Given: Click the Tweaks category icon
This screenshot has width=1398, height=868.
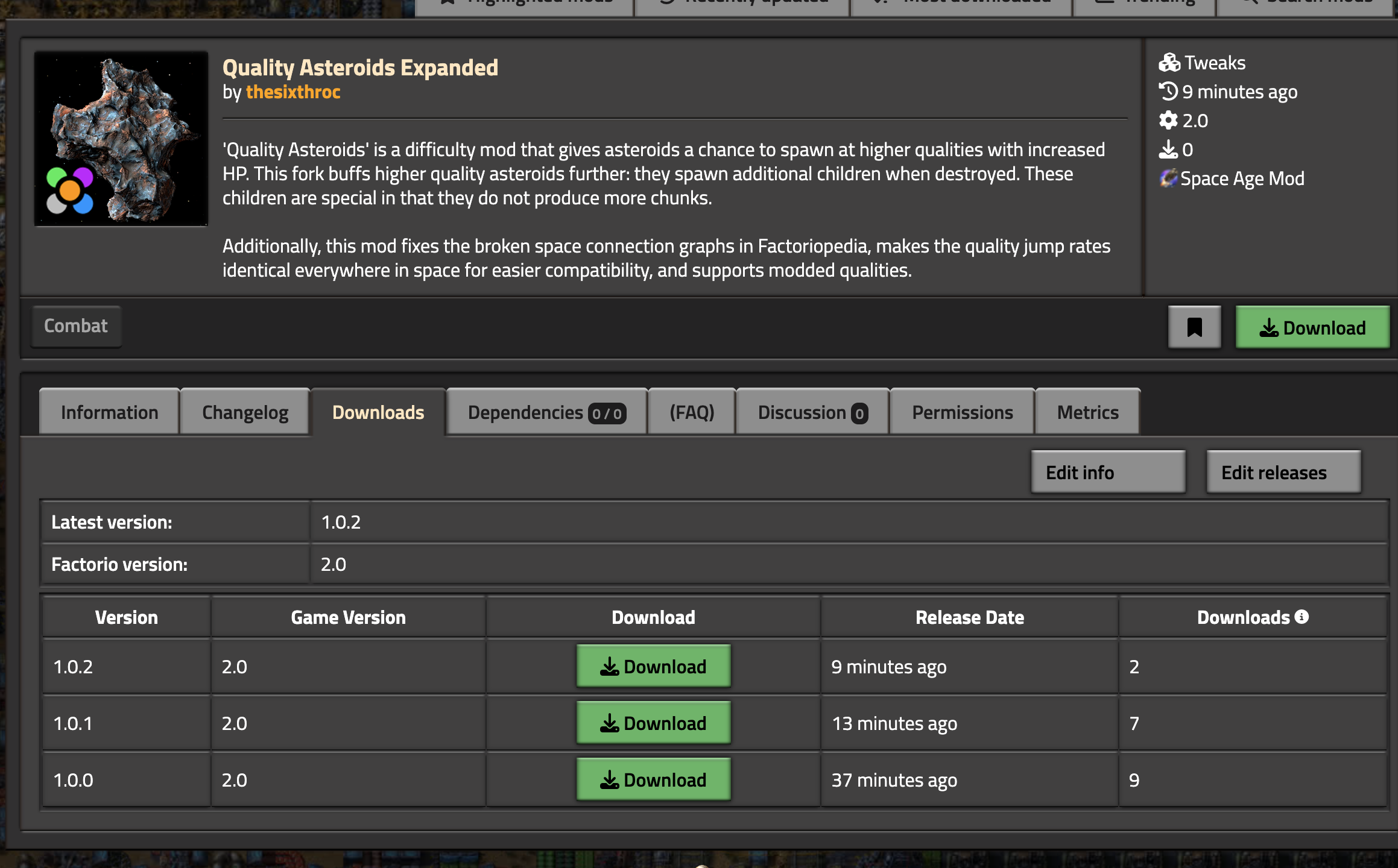Looking at the screenshot, I should pos(1169,63).
